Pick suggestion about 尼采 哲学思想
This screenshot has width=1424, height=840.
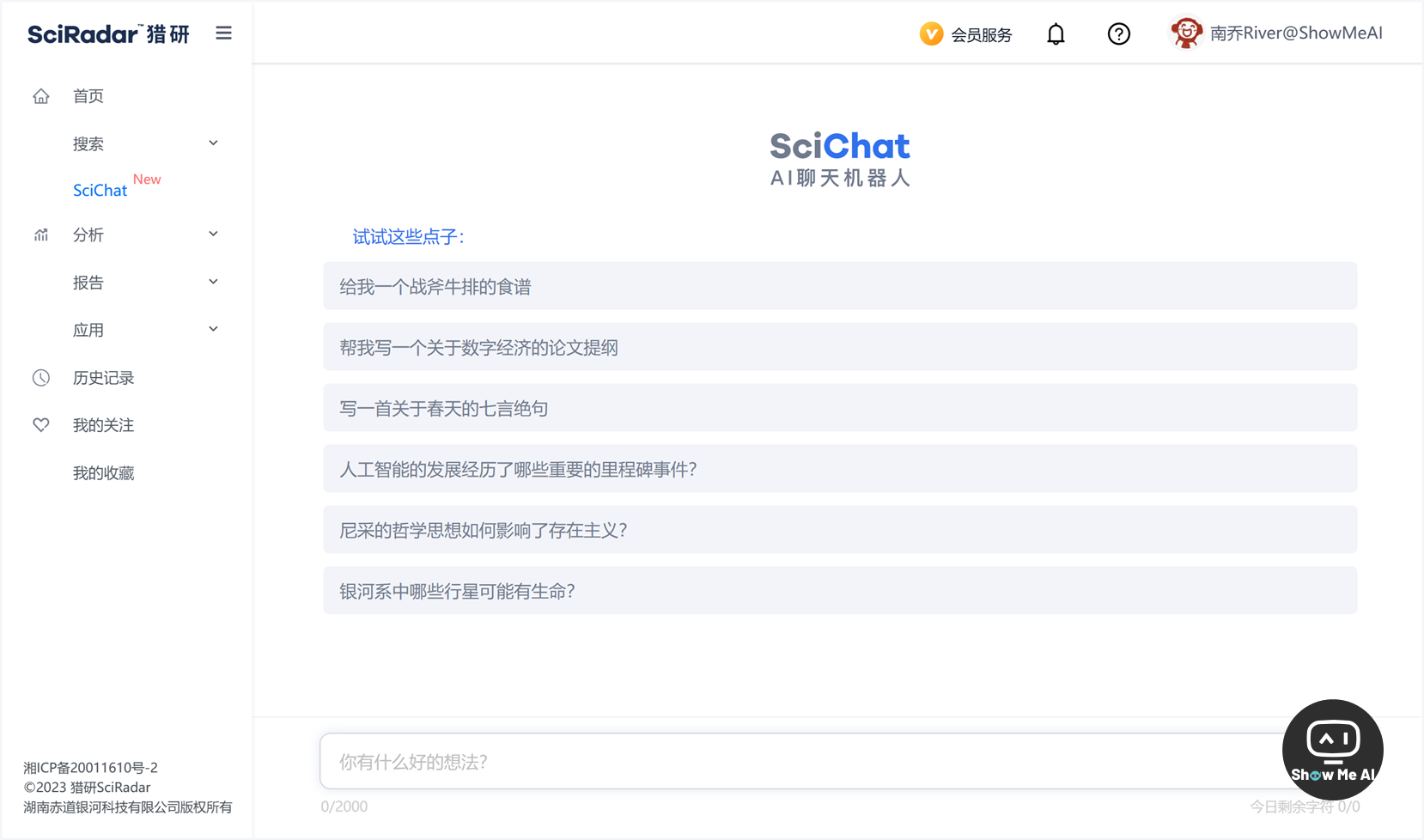[840, 530]
